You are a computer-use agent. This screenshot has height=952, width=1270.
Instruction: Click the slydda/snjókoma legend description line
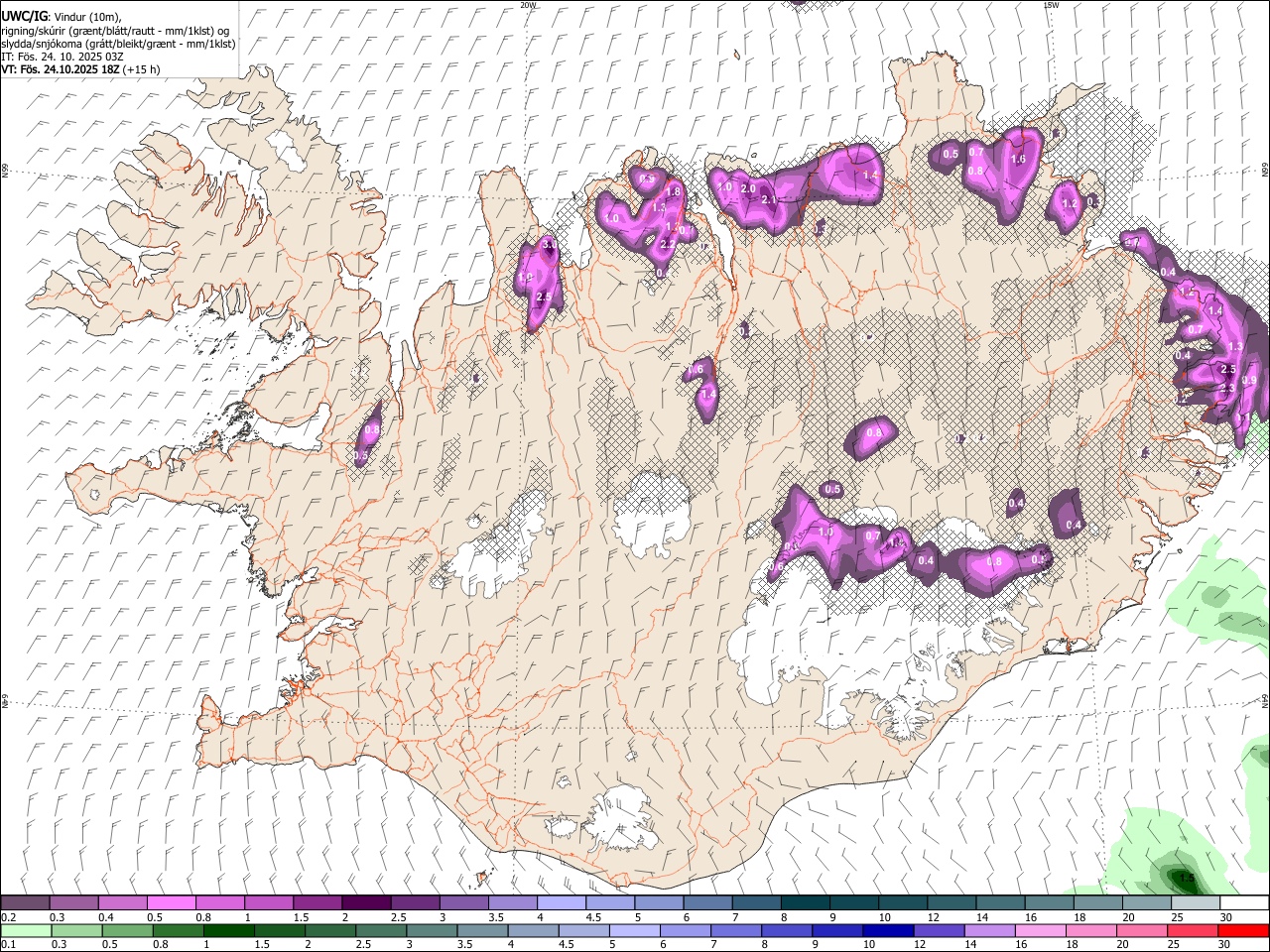118,44
